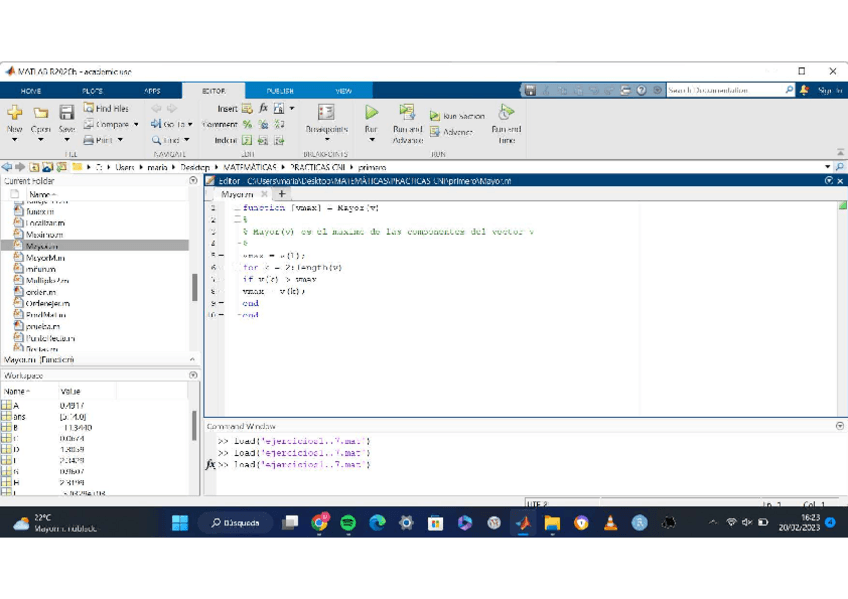
Task: Click the Run button in the Editor ribbon
Action: (371, 114)
